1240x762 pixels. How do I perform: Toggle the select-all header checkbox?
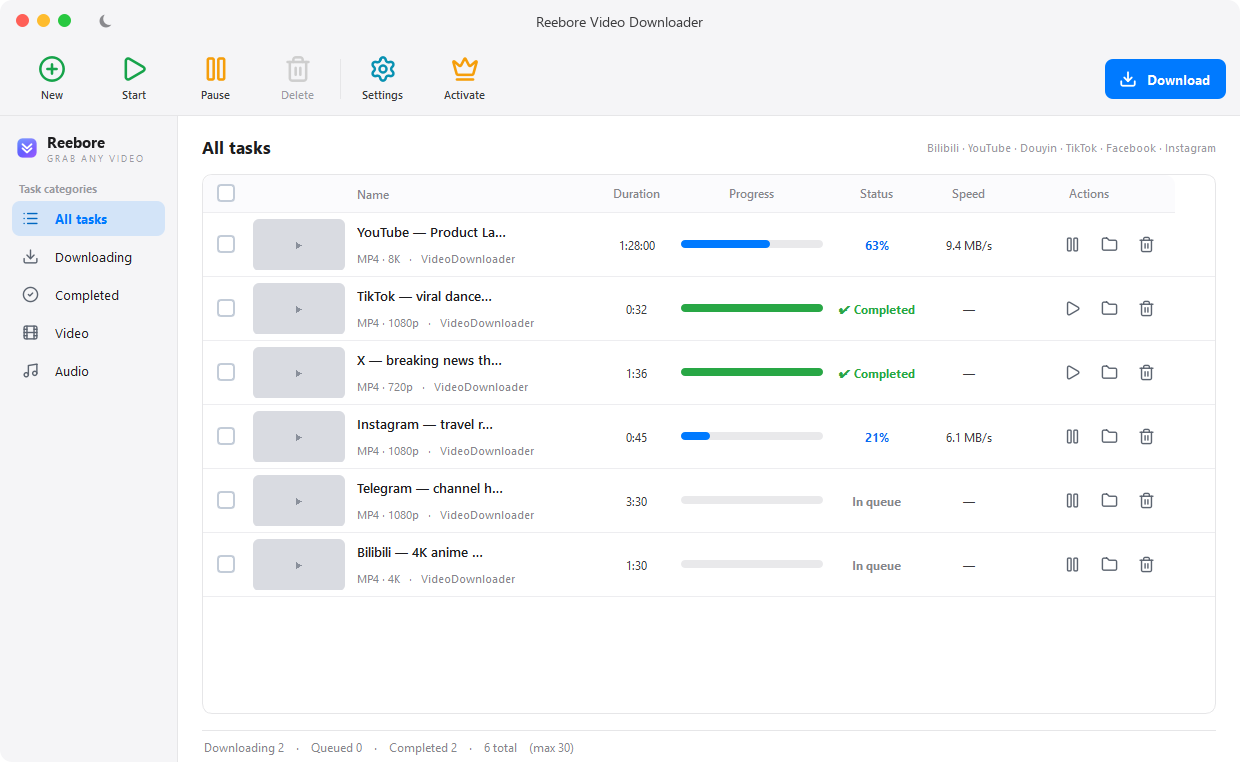pyautogui.click(x=226, y=193)
